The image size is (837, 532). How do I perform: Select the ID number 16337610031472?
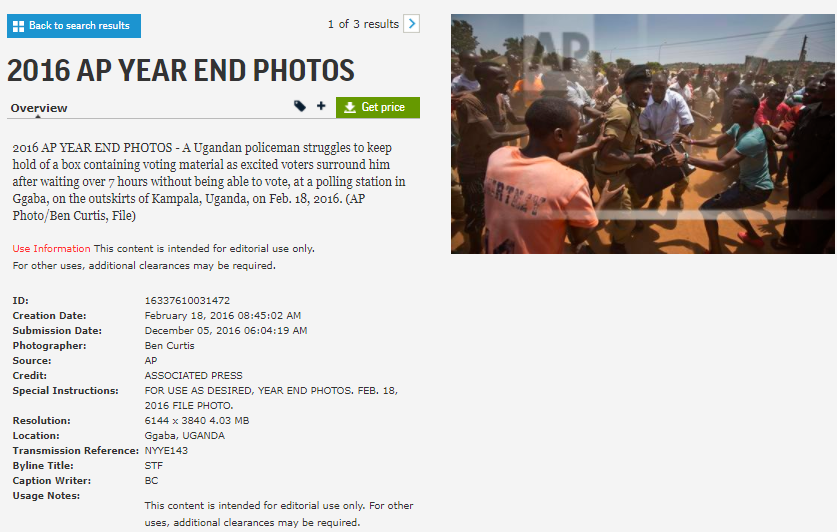(187, 300)
